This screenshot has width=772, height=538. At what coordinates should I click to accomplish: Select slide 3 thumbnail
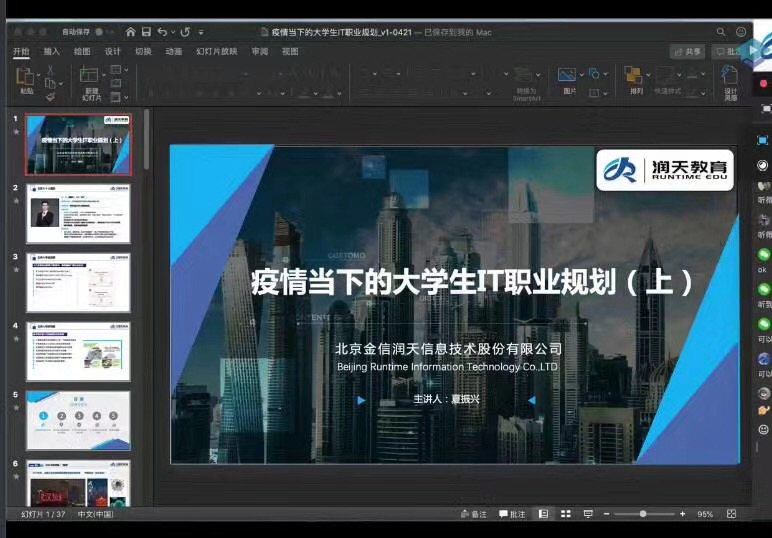[x=78, y=283]
